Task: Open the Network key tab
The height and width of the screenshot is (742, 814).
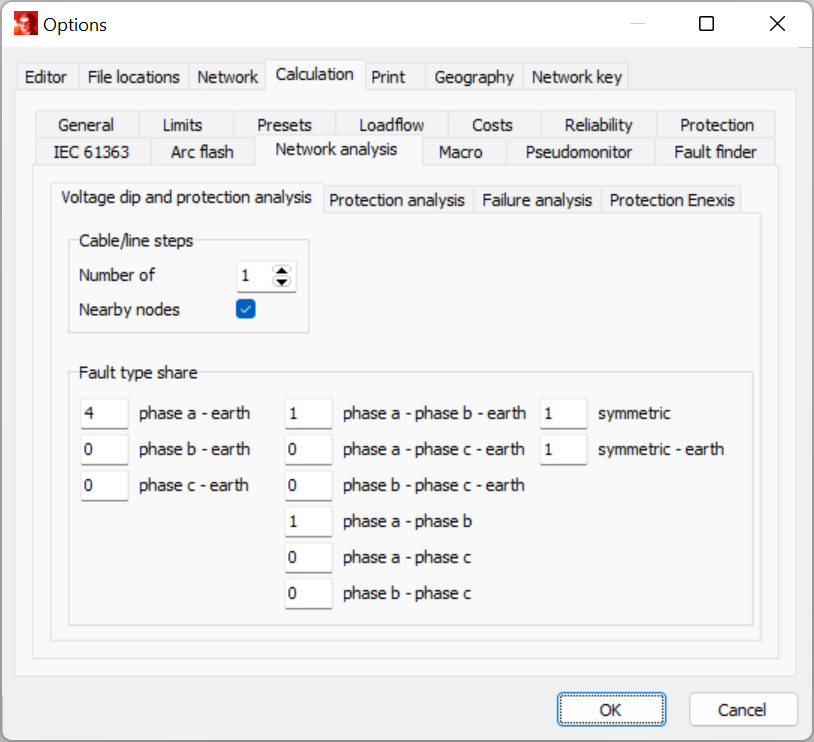Action: tap(576, 77)
